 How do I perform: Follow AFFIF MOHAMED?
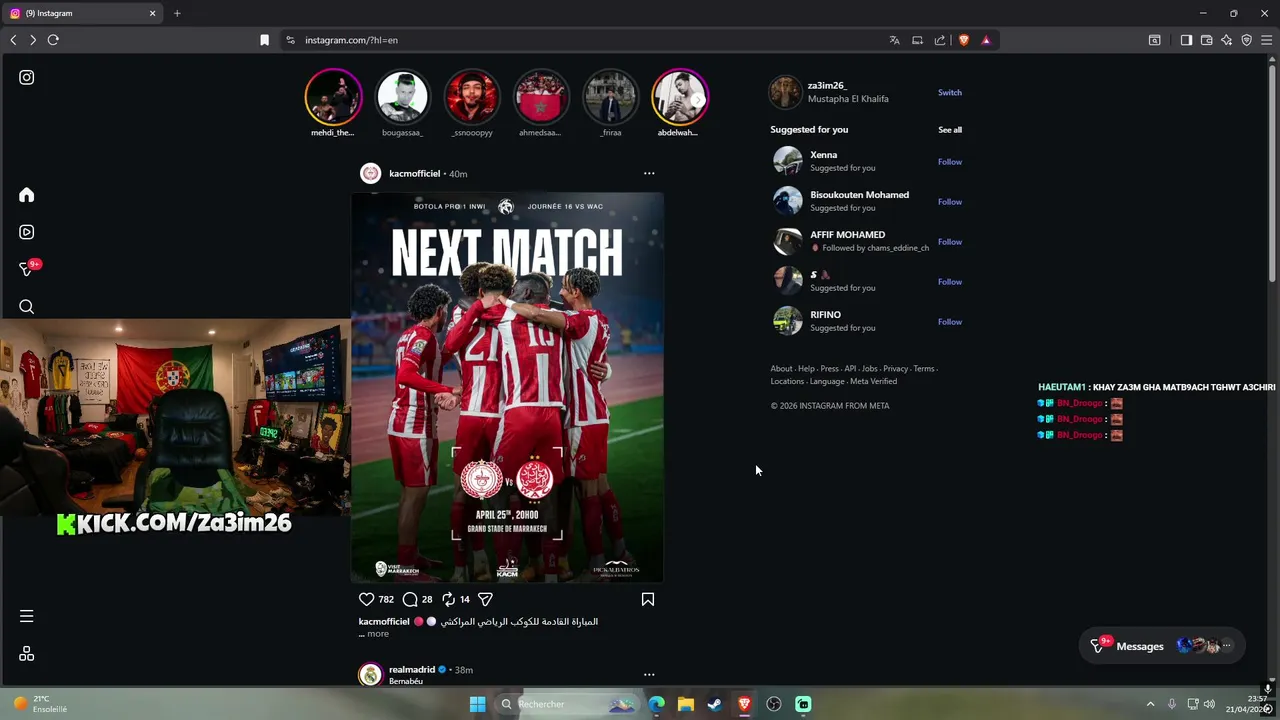pyautogui.click(x=950, y=241)
